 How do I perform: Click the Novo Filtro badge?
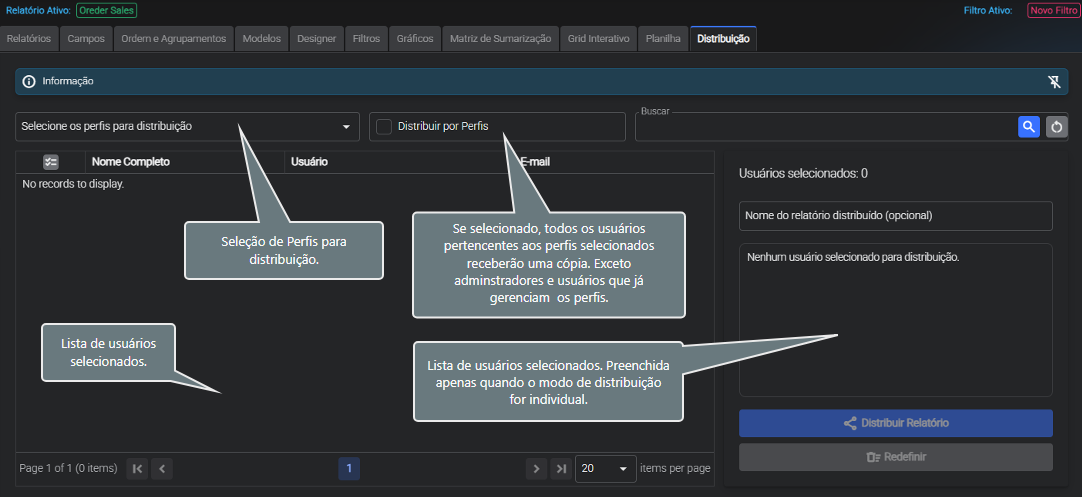click(1052, 10)
